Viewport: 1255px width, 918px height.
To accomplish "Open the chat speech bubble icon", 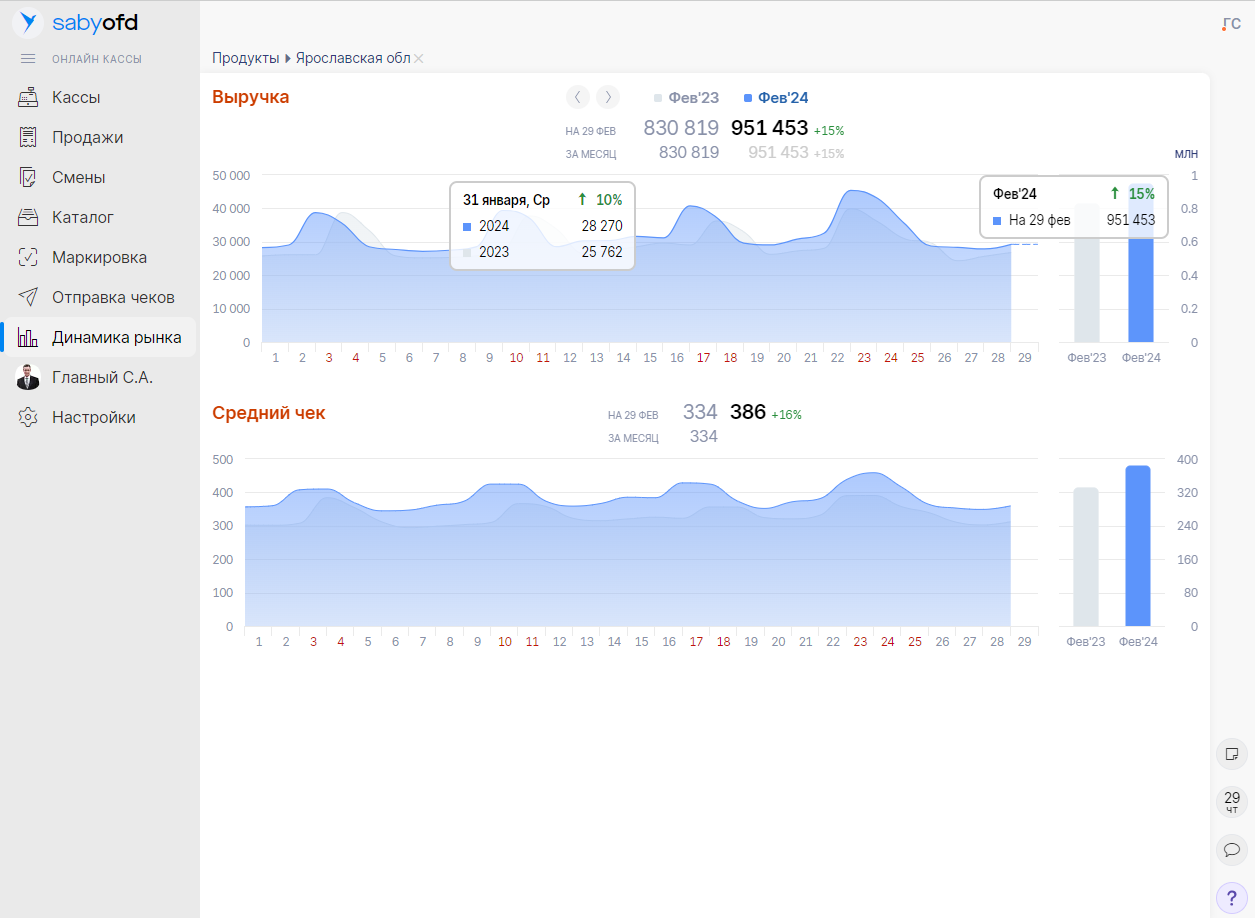I will (x=1231, y=850).
